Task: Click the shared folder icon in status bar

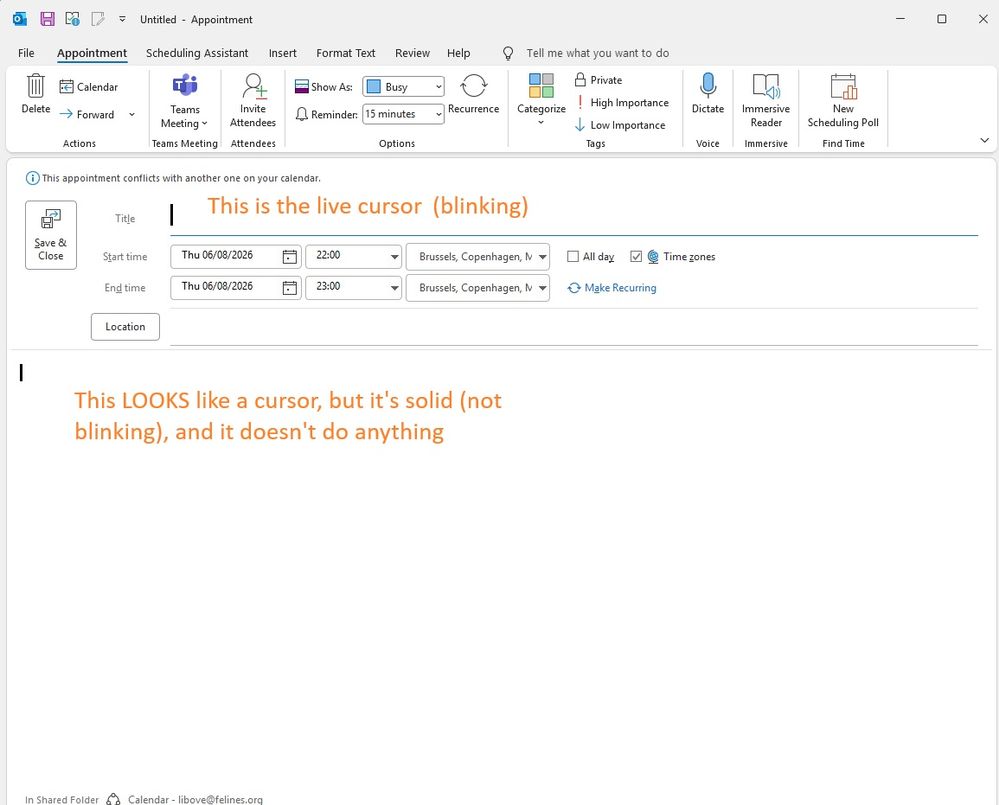Action: tap(113, 799)
